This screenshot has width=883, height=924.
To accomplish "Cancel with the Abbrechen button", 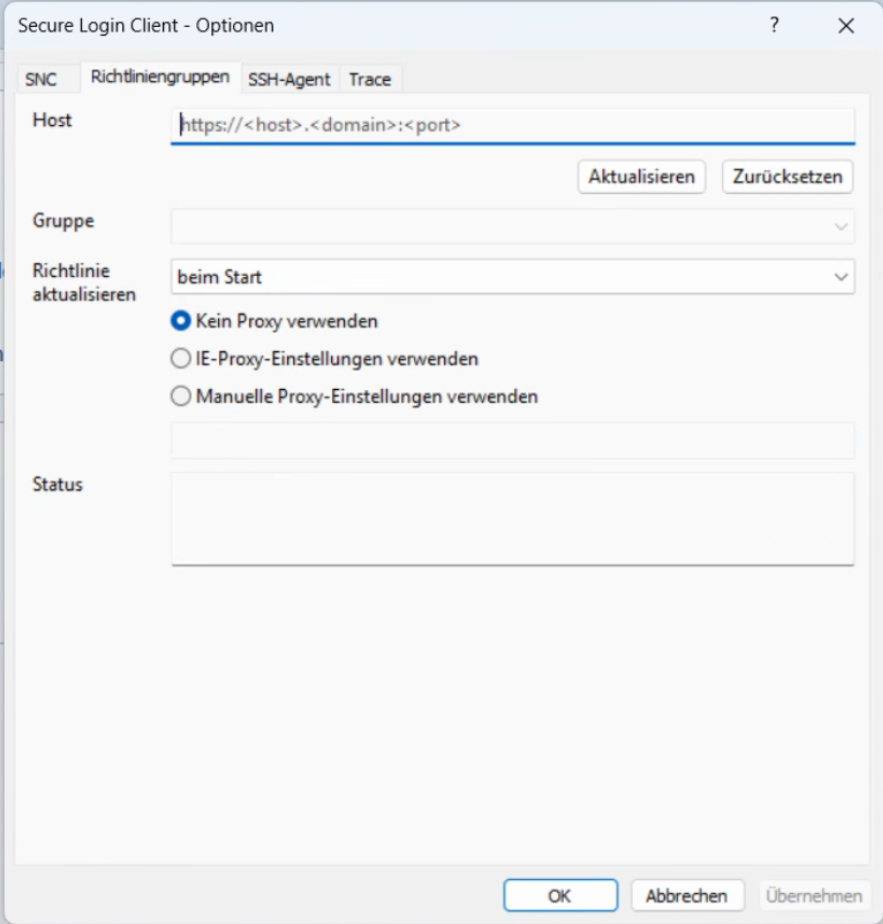I will [x=687, y=895].
